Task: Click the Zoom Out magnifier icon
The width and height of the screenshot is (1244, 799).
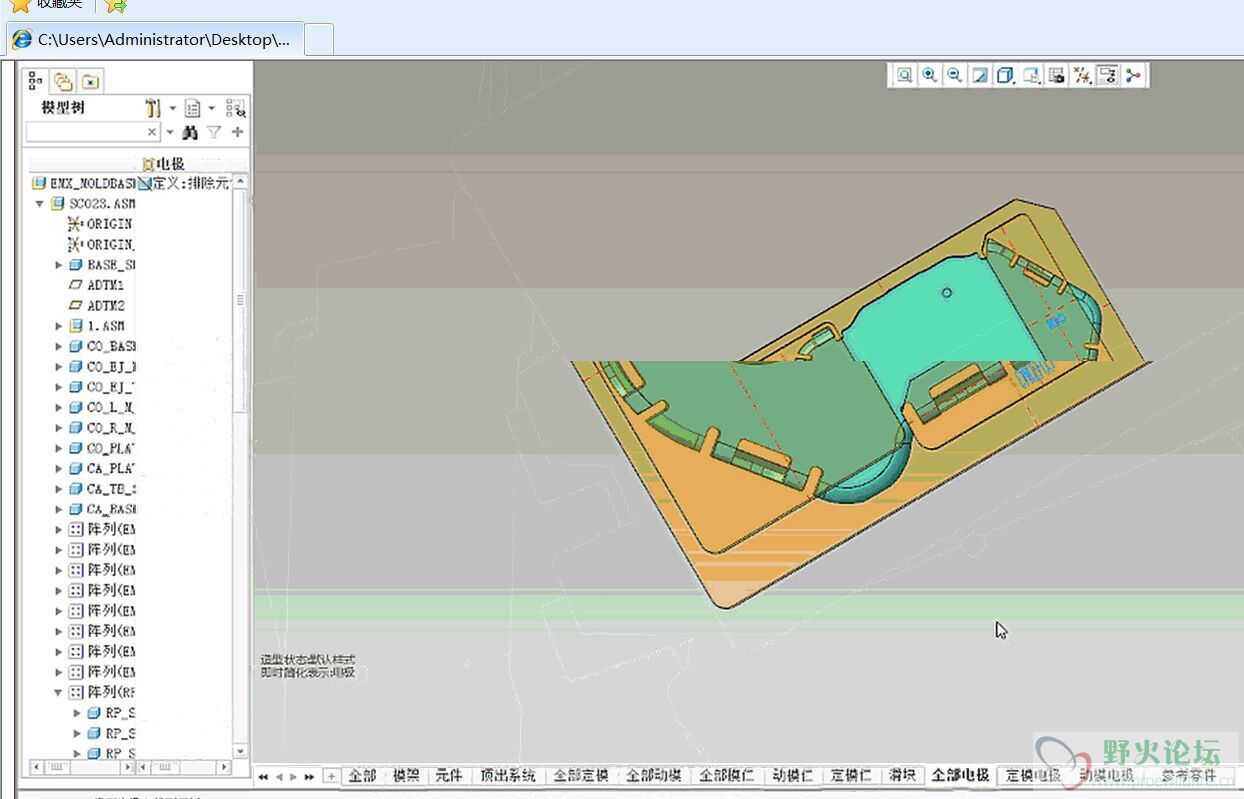Action: pos(955,75)
